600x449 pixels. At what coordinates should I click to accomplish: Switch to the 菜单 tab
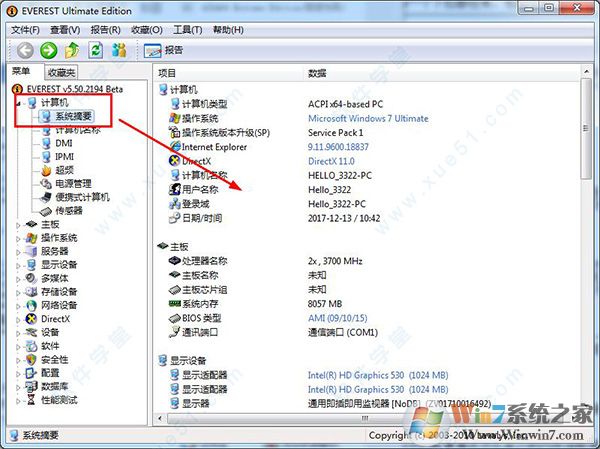click(x=21, y=71)
